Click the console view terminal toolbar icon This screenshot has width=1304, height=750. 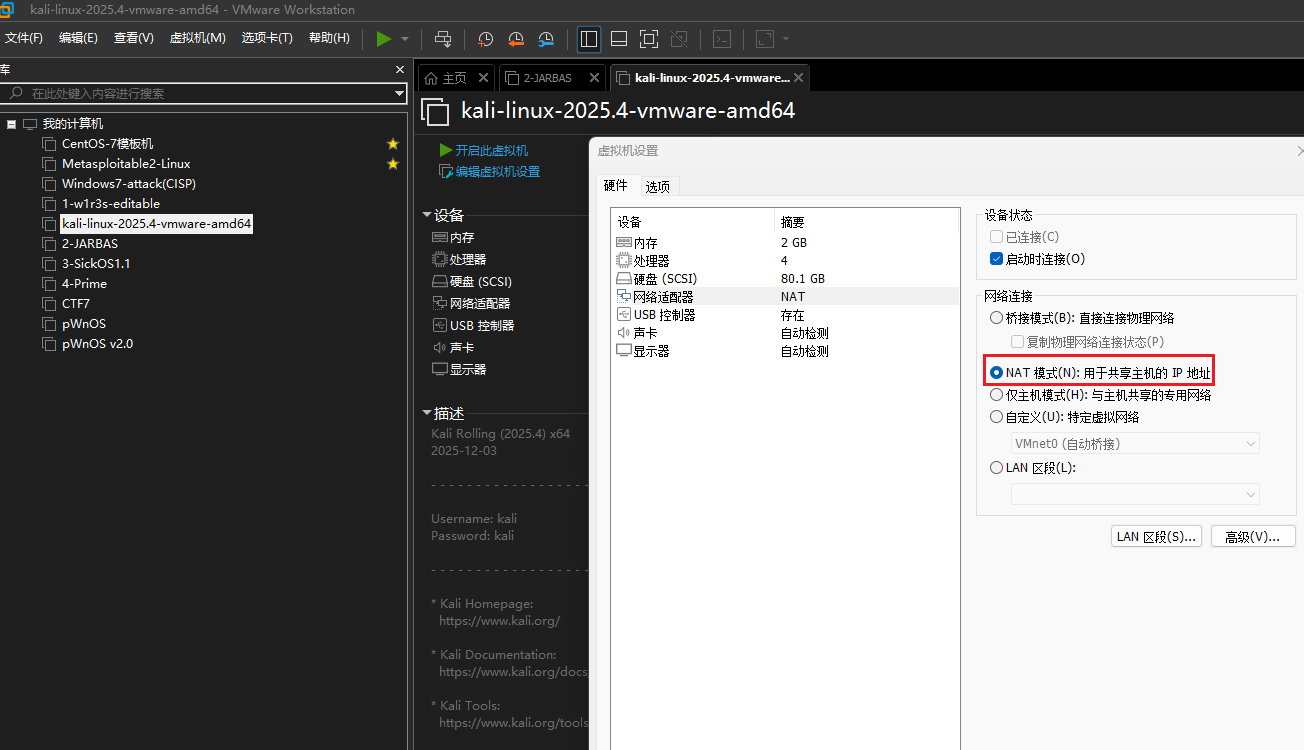pos(722,39)
